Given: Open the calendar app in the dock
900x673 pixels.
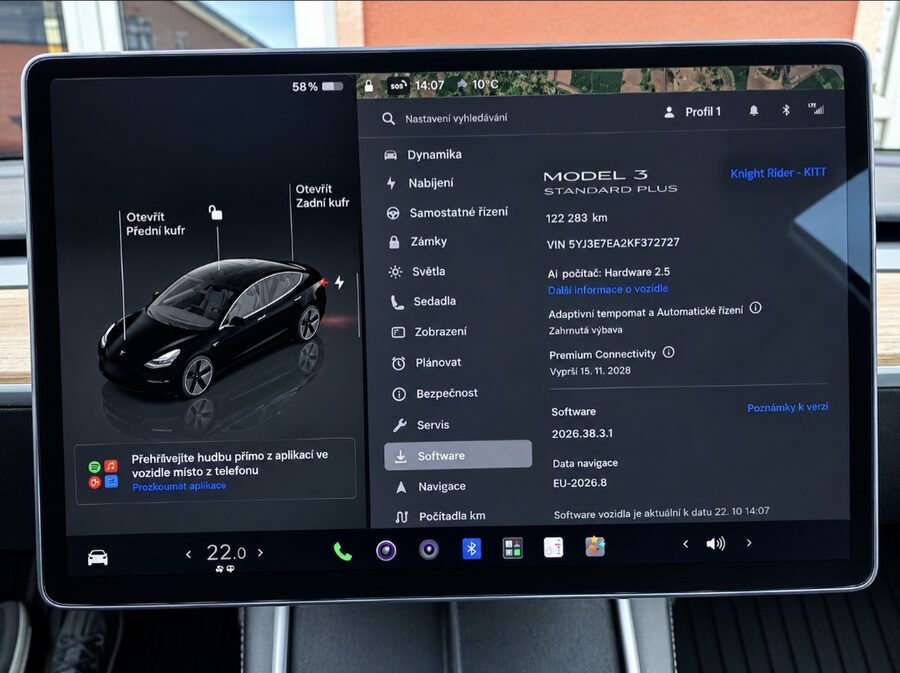Looking at the screenshot, I should tap(554, 548).
